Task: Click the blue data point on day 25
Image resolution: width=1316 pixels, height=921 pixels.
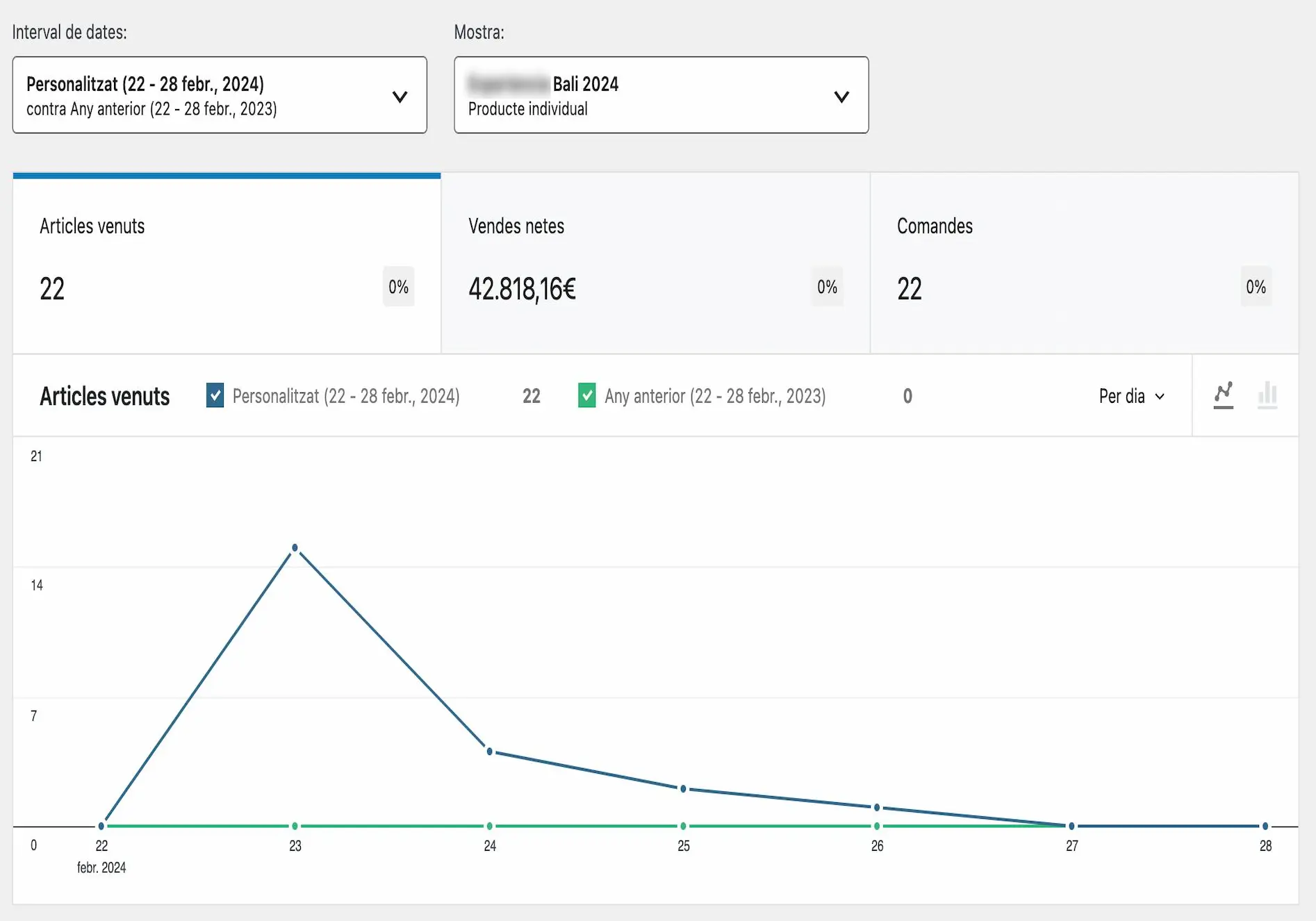Action: tap(684, 789)
